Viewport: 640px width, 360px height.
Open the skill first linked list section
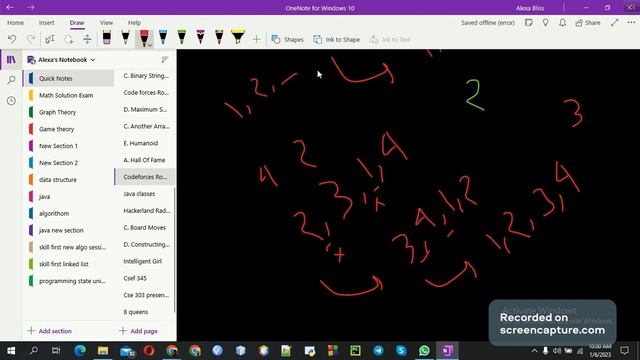coord(68,264)
